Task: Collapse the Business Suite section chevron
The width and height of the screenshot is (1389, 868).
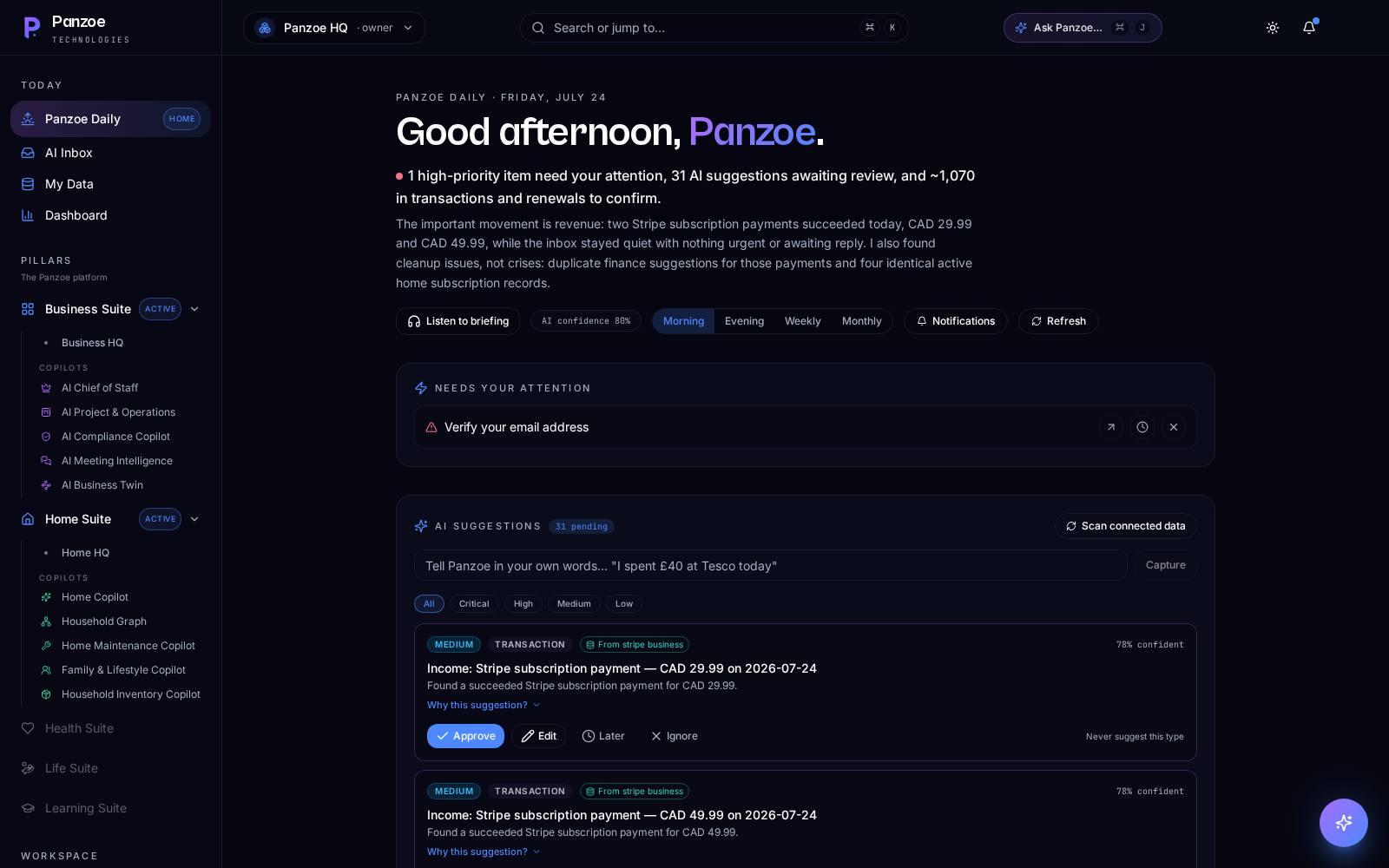Action: 194,309
